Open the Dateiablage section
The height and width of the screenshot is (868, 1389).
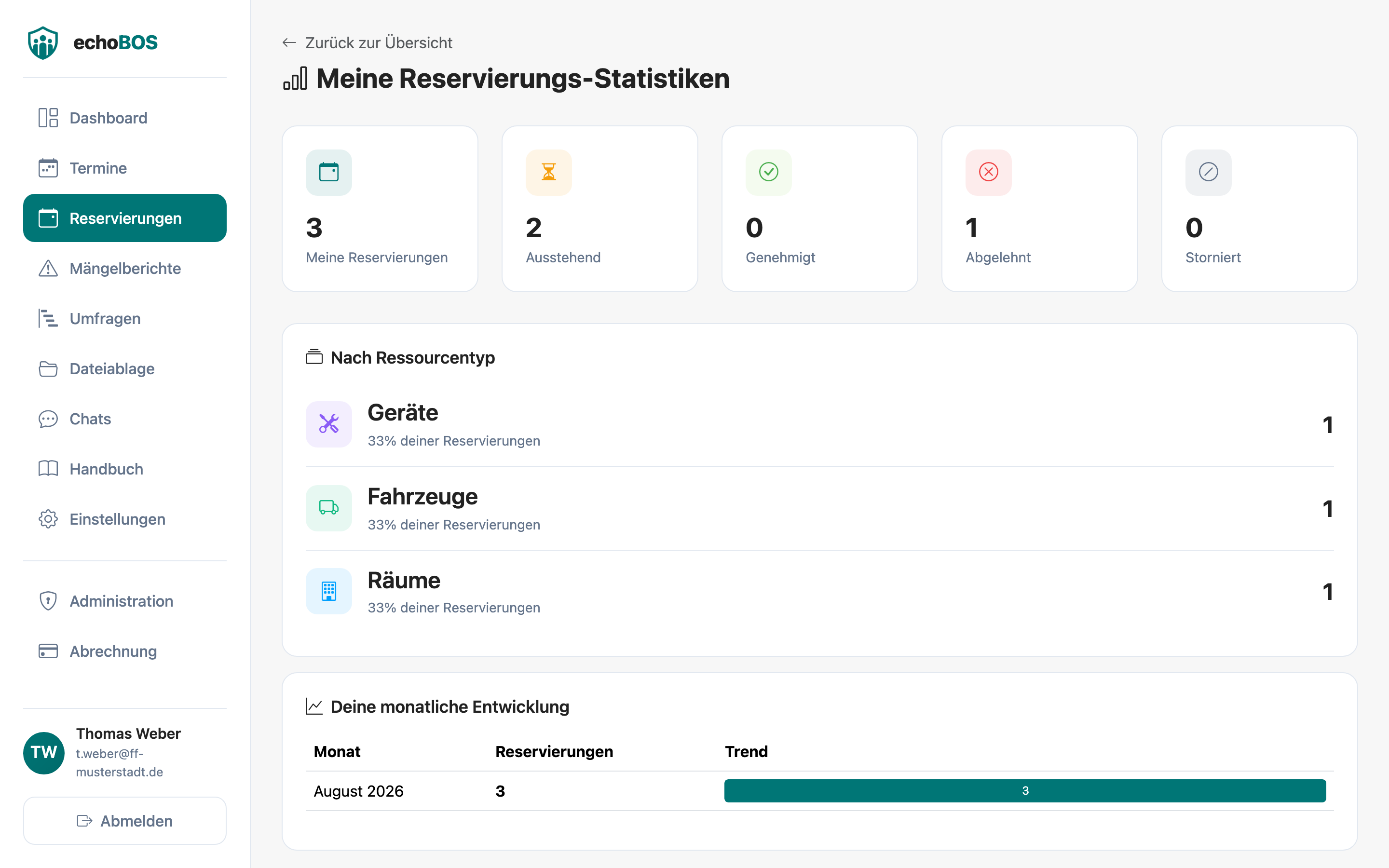[124, 368]
